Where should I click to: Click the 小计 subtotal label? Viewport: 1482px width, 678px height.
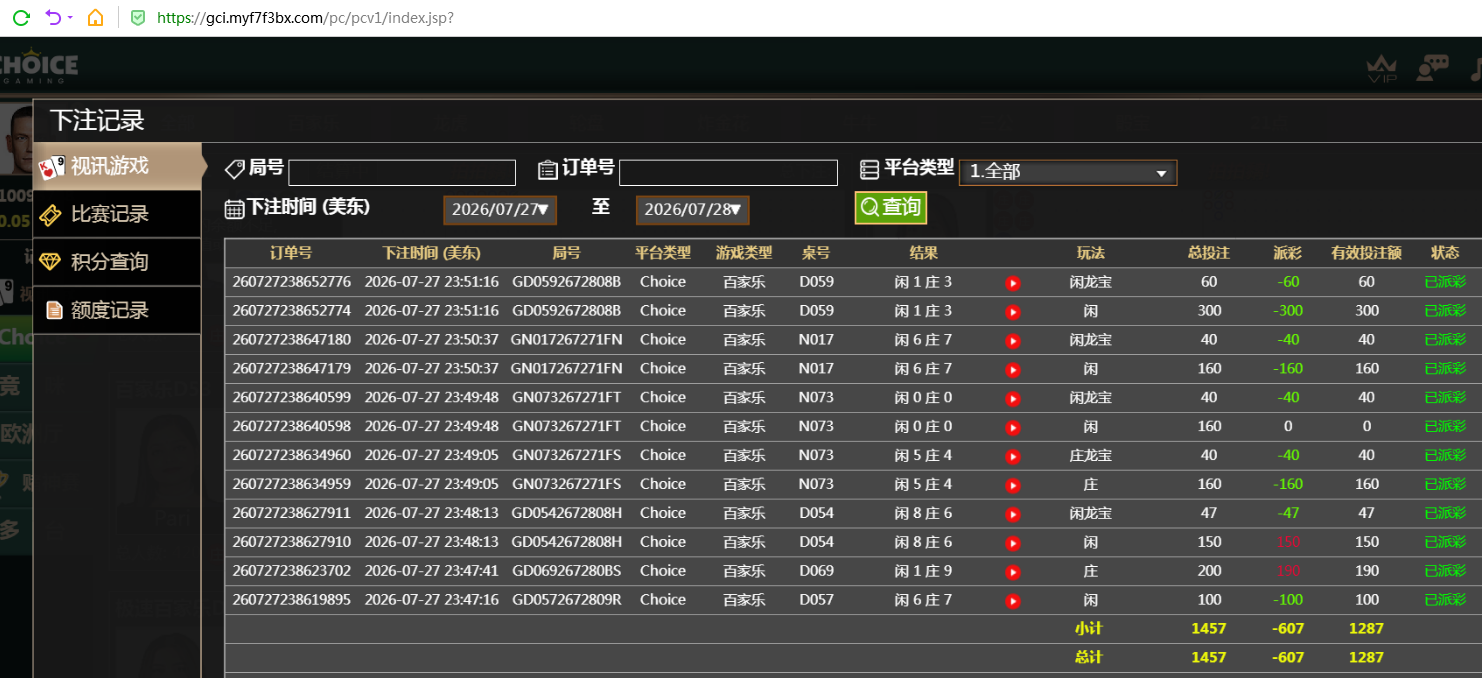tap(1089, 629)
